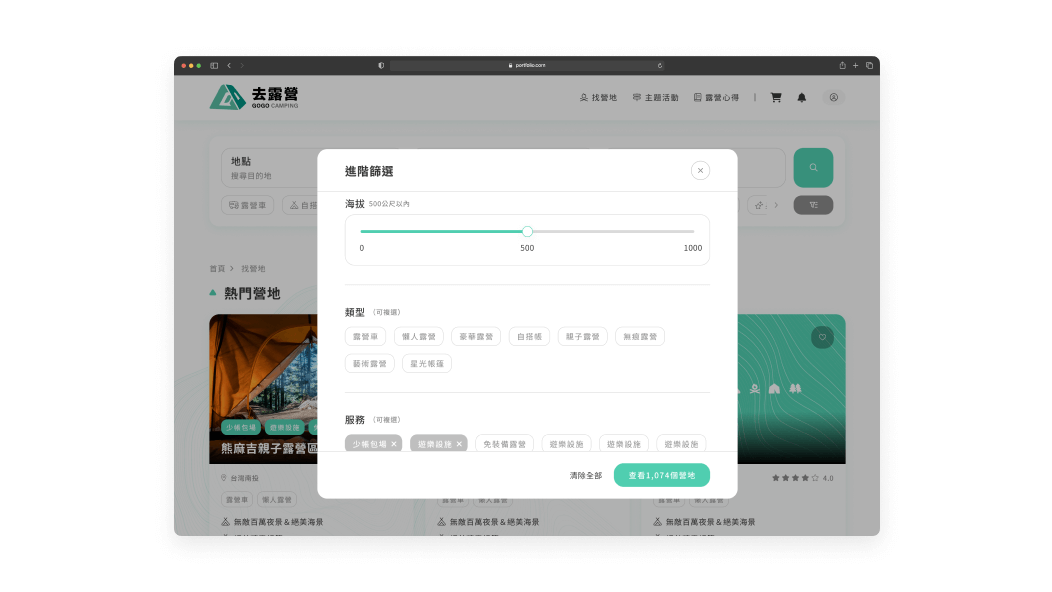The width and height of the screenshot is (1052, 592).
Task: Click the 查看1,074個營地 button
Action: [661, 475]
